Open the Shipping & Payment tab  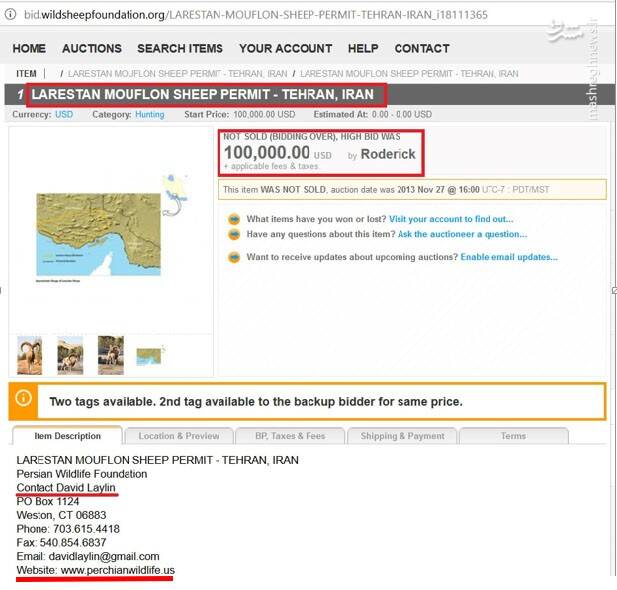point(402,436)
